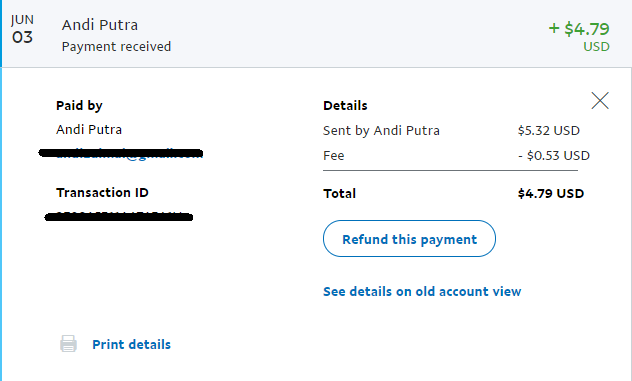Collapse the Andi Putra transaction header row
Image resolution: width=632 pixels, height=381 pixels.
pos(316,33)
